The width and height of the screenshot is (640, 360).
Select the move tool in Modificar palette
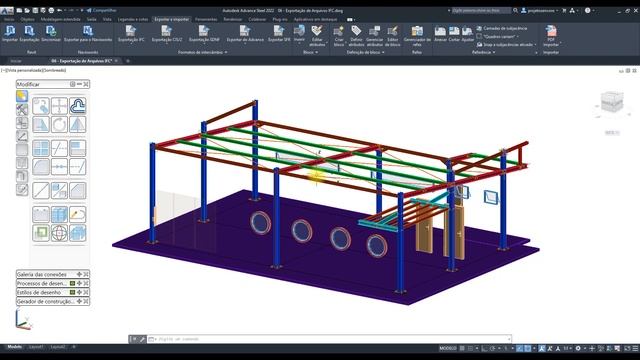pos(59,106)
